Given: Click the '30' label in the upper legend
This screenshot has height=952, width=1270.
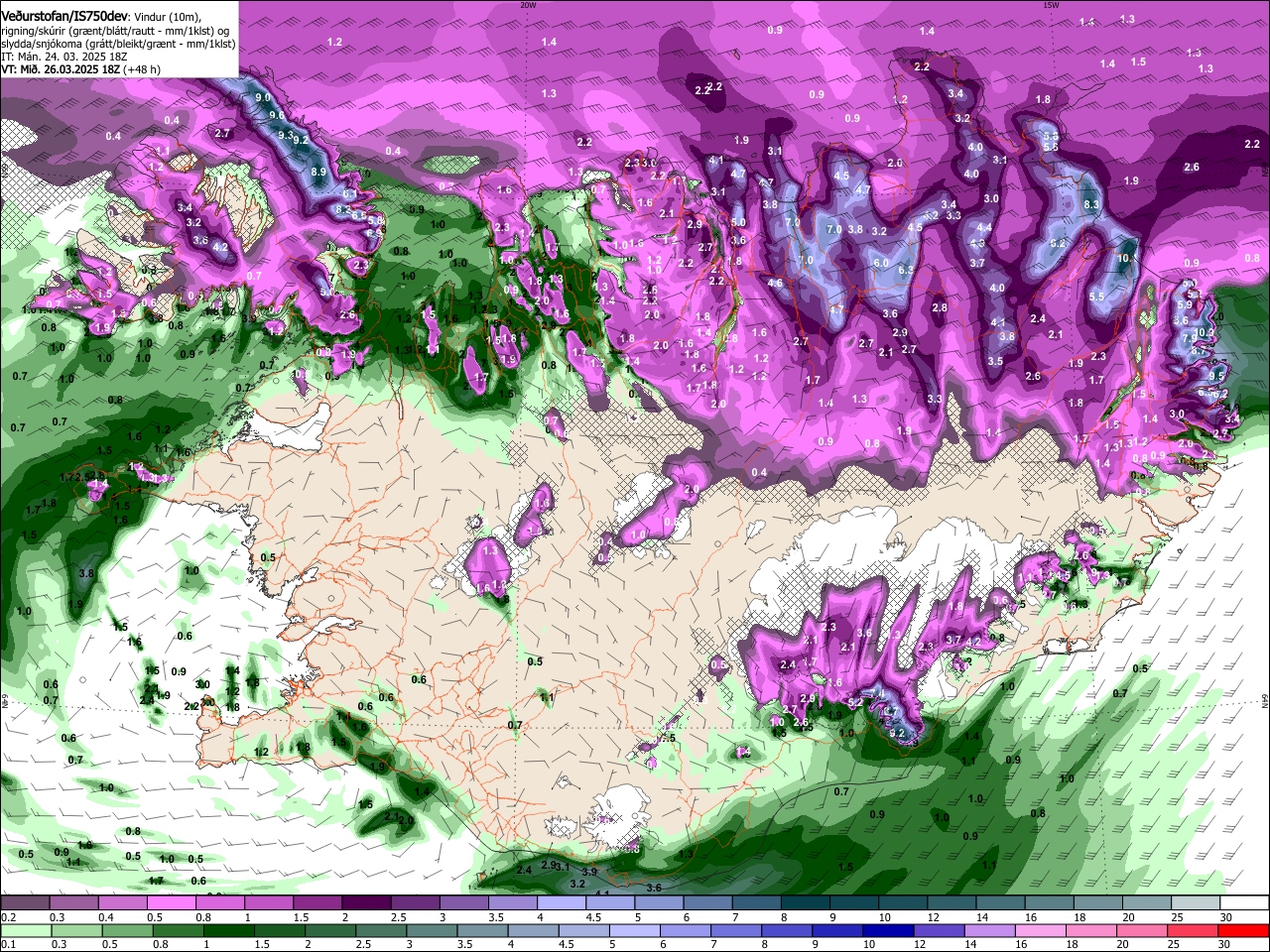Looking at the screenshot, I should tap(1225, 917).
